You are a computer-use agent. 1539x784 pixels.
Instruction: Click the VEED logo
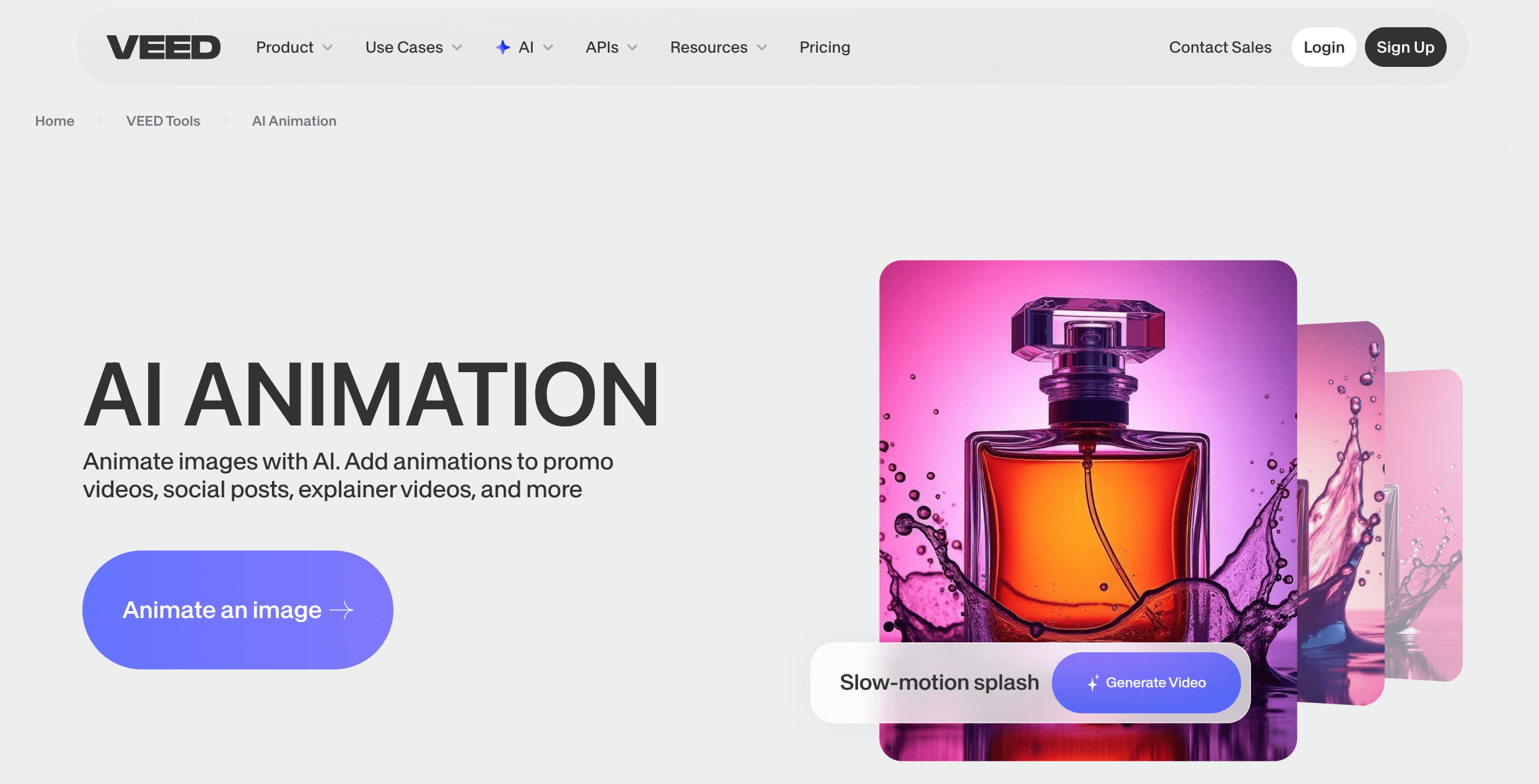[x=163, y=48]
